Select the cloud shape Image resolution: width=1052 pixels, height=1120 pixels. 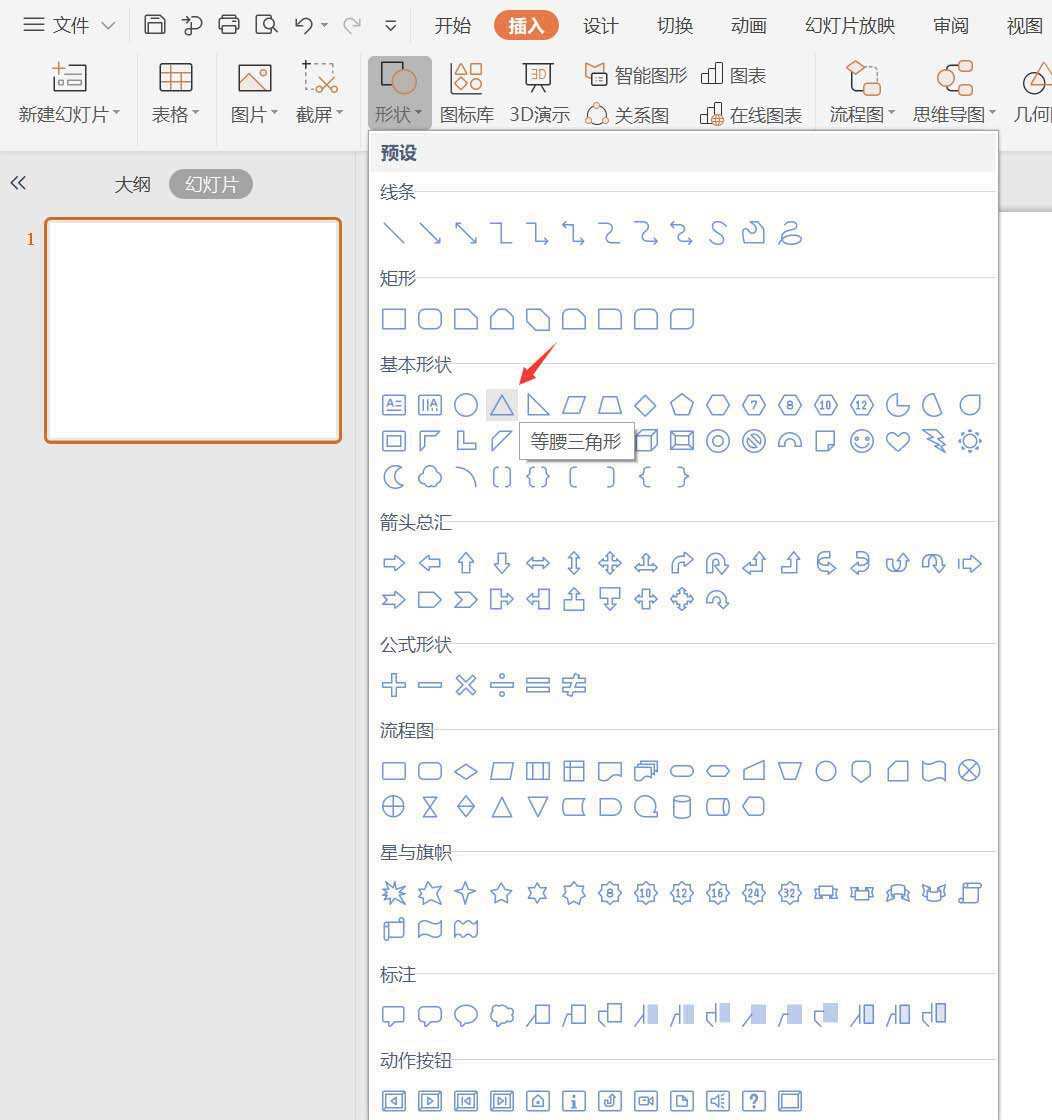[x=429, y=477]
